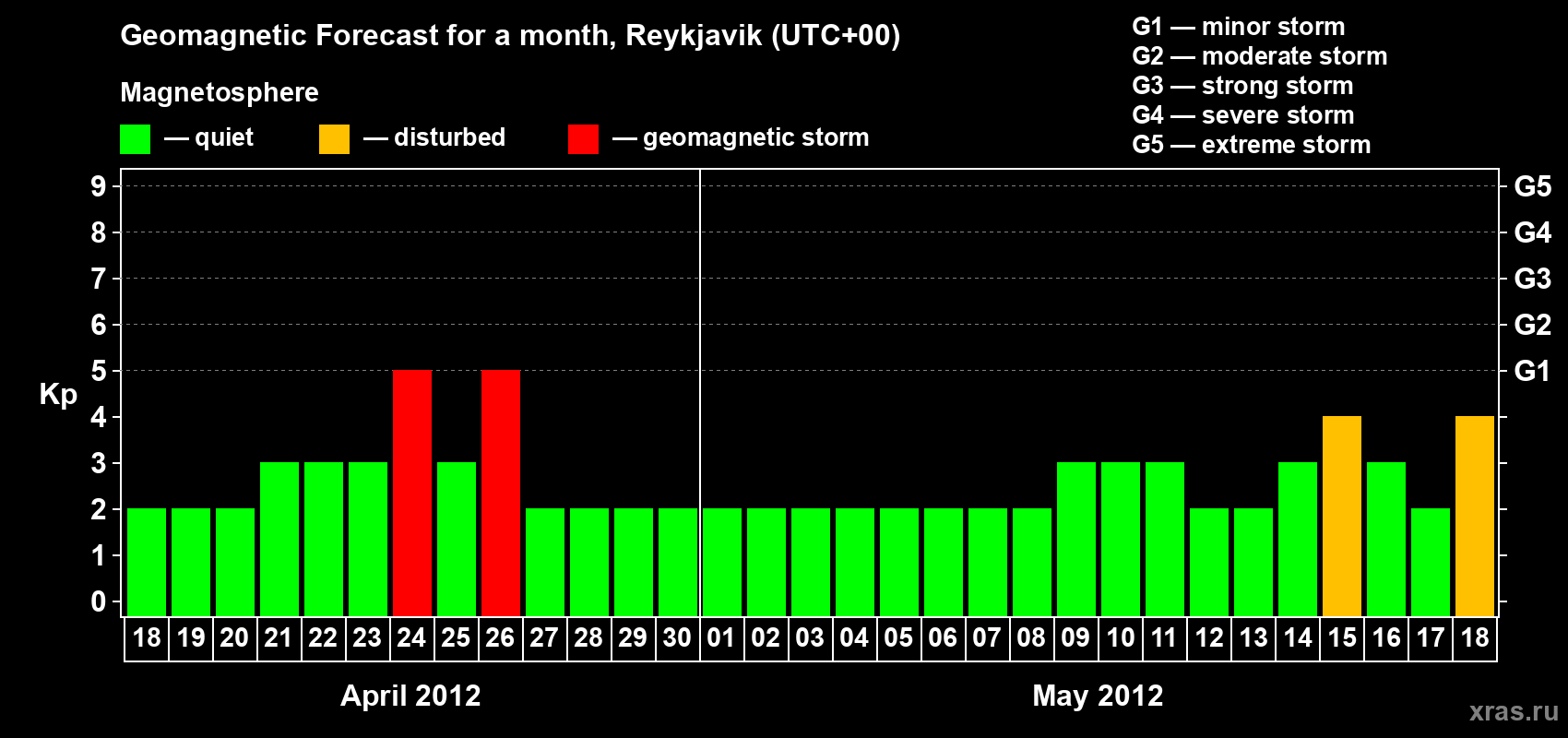Select the red bar for April 26

(x=501, y=493)
